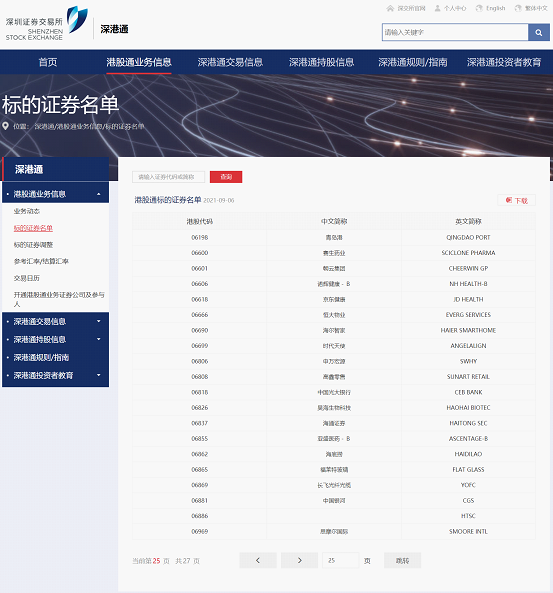Click the Shenzhen Stock Exchange logo
Screen dimensions: 553x593
[47, 23]
